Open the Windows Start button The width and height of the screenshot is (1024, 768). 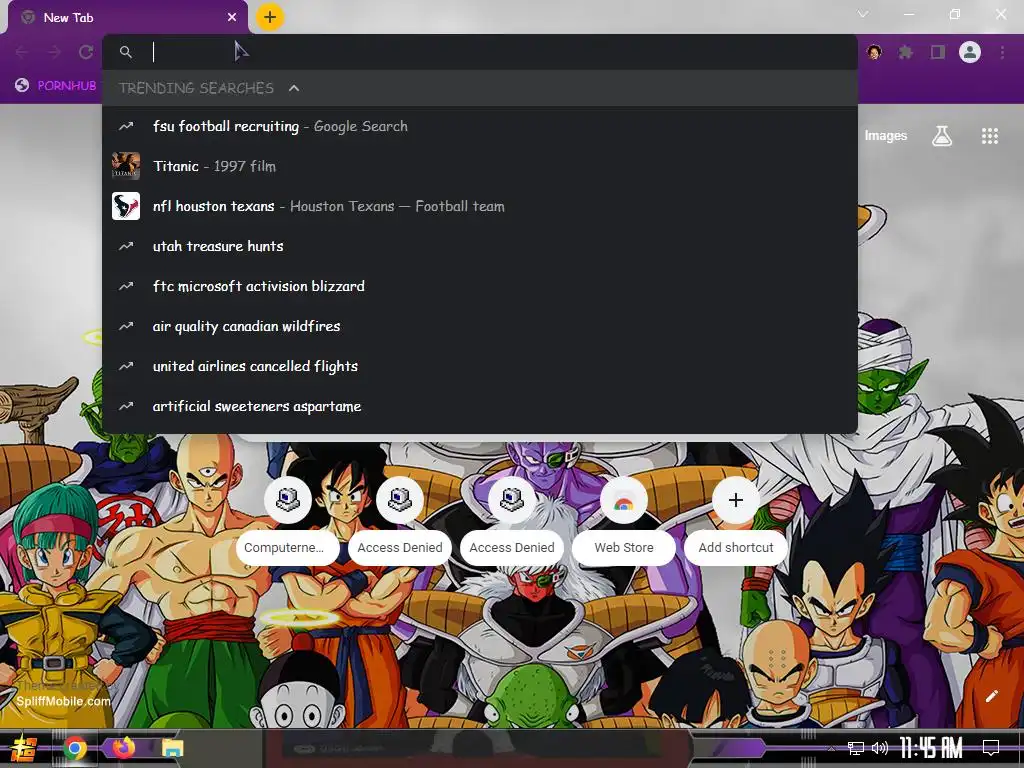[24, 748]
